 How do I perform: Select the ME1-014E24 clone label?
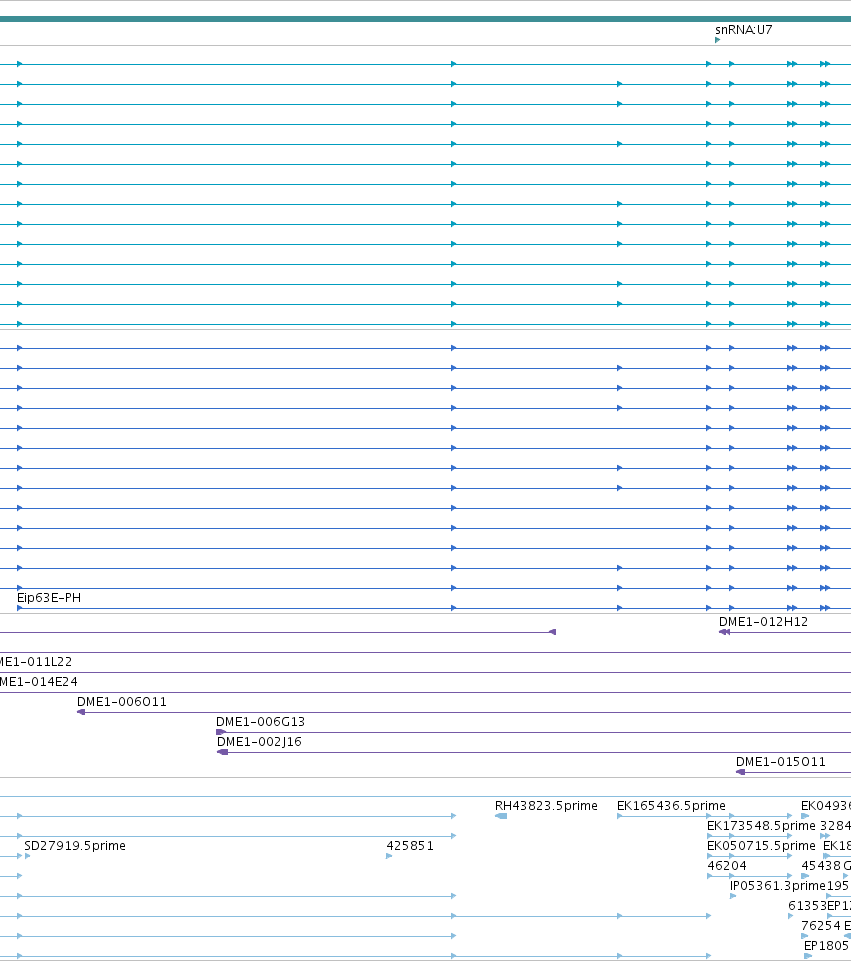coord(39,682)
